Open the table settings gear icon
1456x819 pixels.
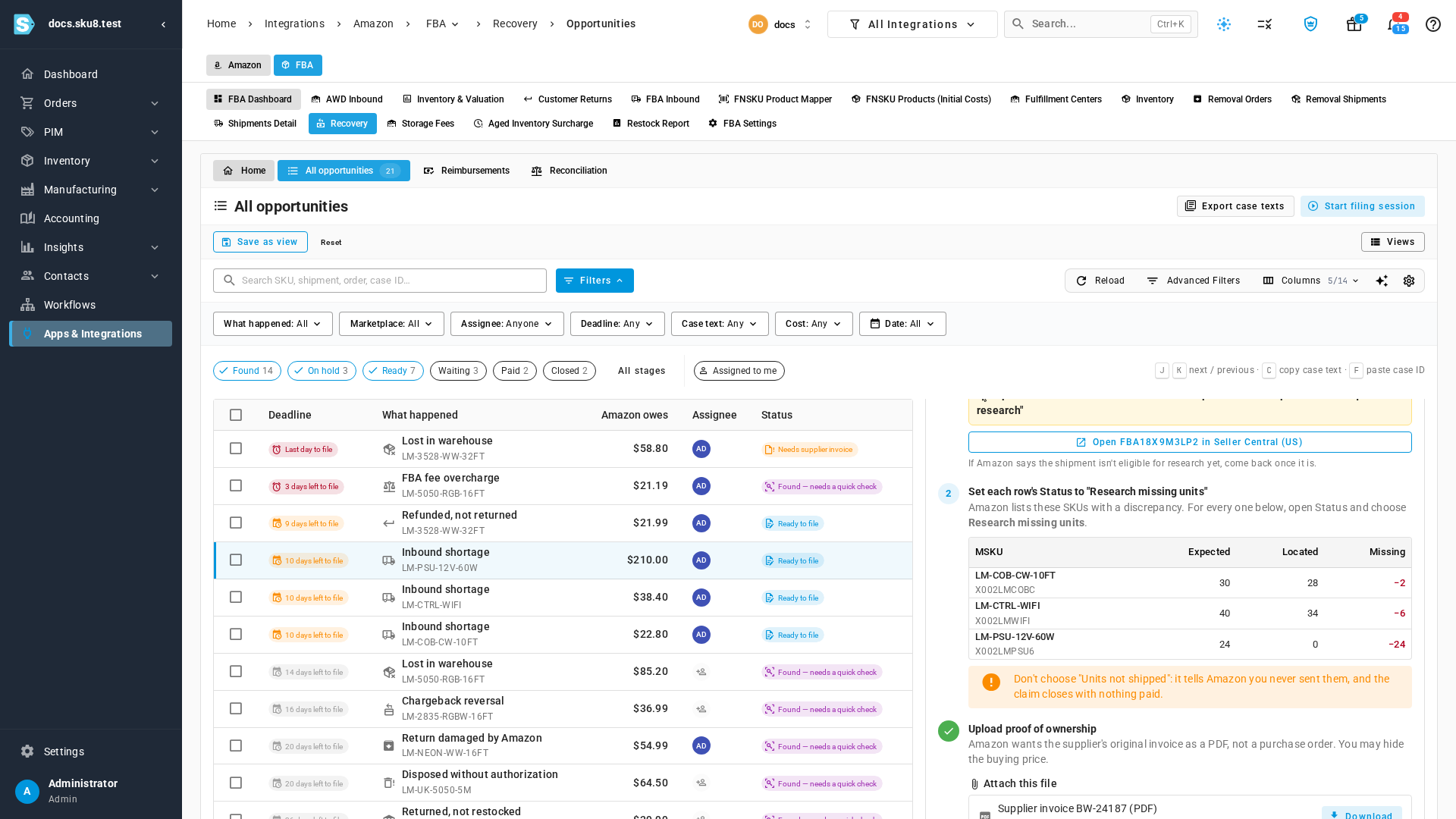coord(1408,281)
